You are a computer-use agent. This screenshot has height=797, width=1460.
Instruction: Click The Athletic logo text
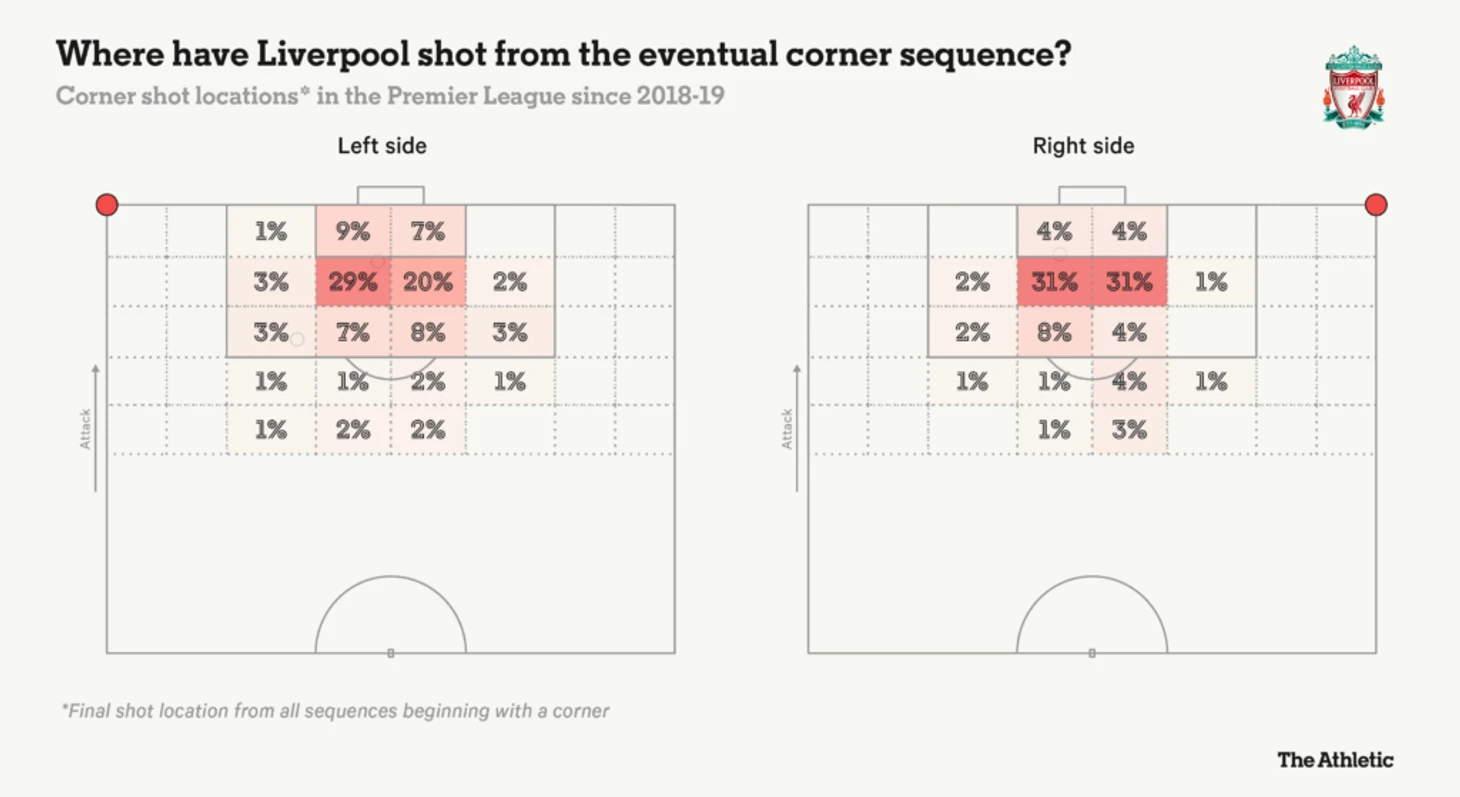tap(1335, 759)
